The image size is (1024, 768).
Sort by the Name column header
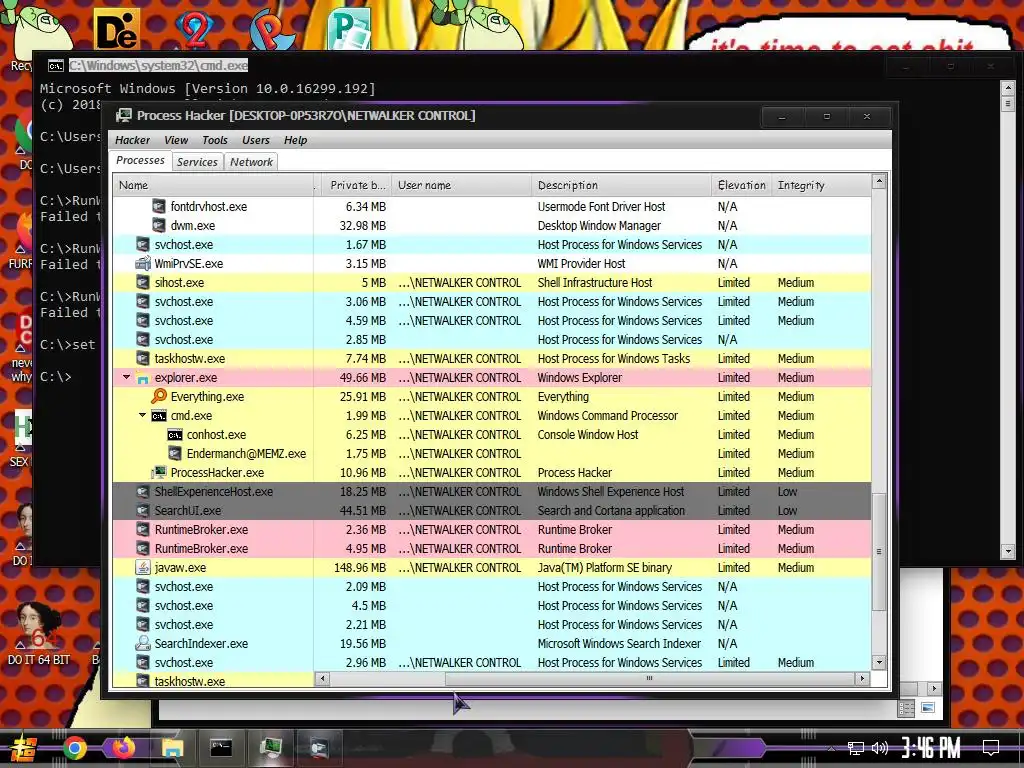click(213, 185)
